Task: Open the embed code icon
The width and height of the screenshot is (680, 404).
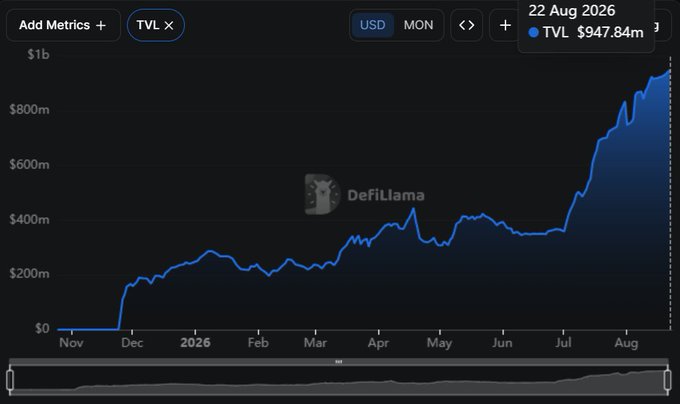Action: [467, 25]
